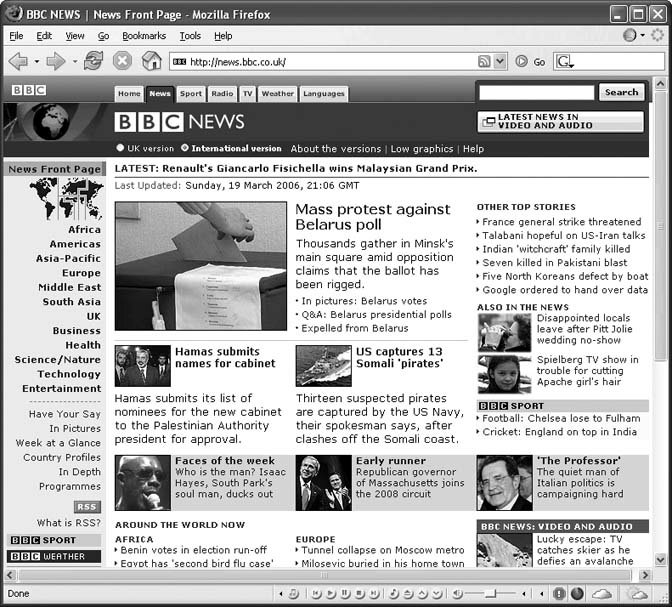The image size is (672, 607).
Task: Click the horizontal scrollbar right arrow
Action: tap(645, 575)
